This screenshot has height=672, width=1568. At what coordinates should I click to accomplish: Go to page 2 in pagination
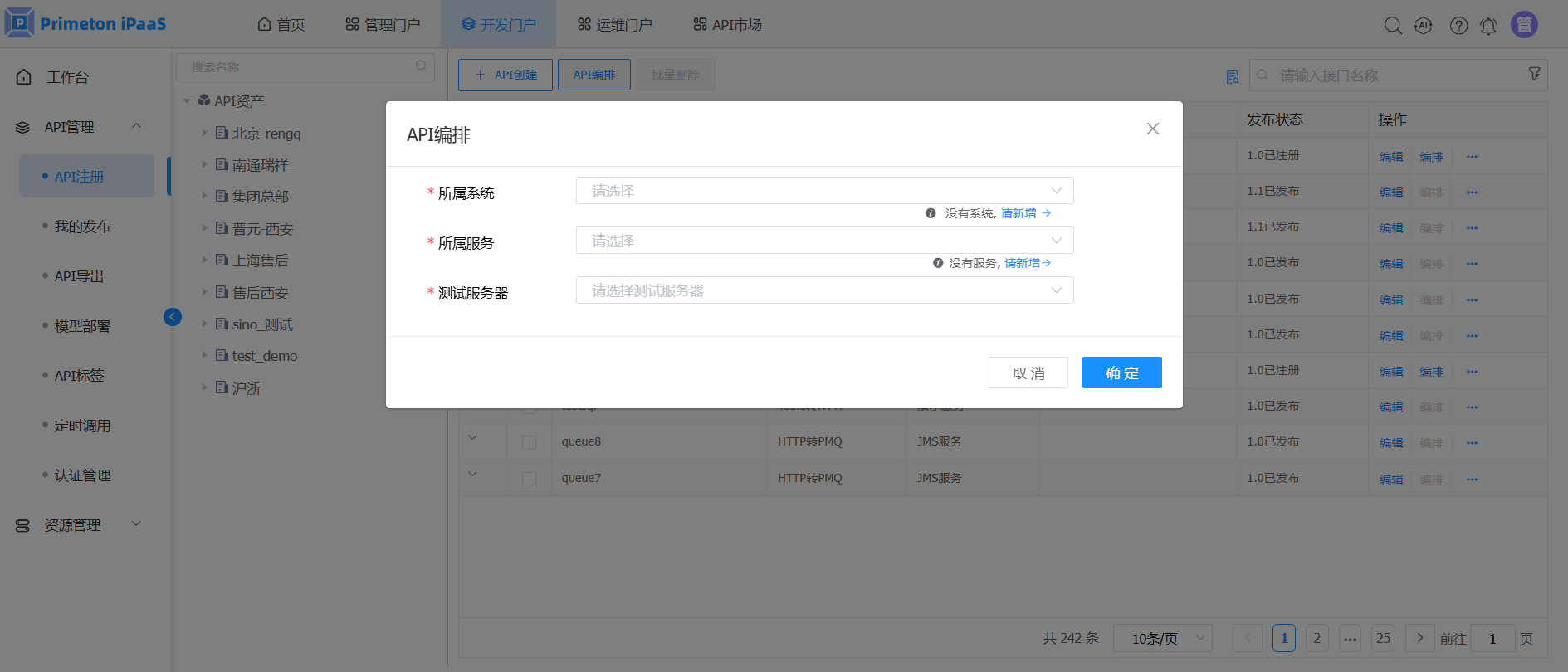click(1316, 638)
